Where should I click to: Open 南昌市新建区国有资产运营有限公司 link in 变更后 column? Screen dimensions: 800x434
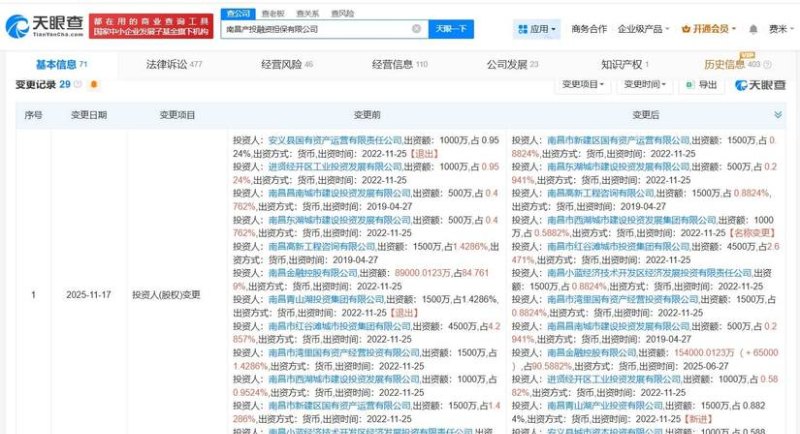pos(618,140)
